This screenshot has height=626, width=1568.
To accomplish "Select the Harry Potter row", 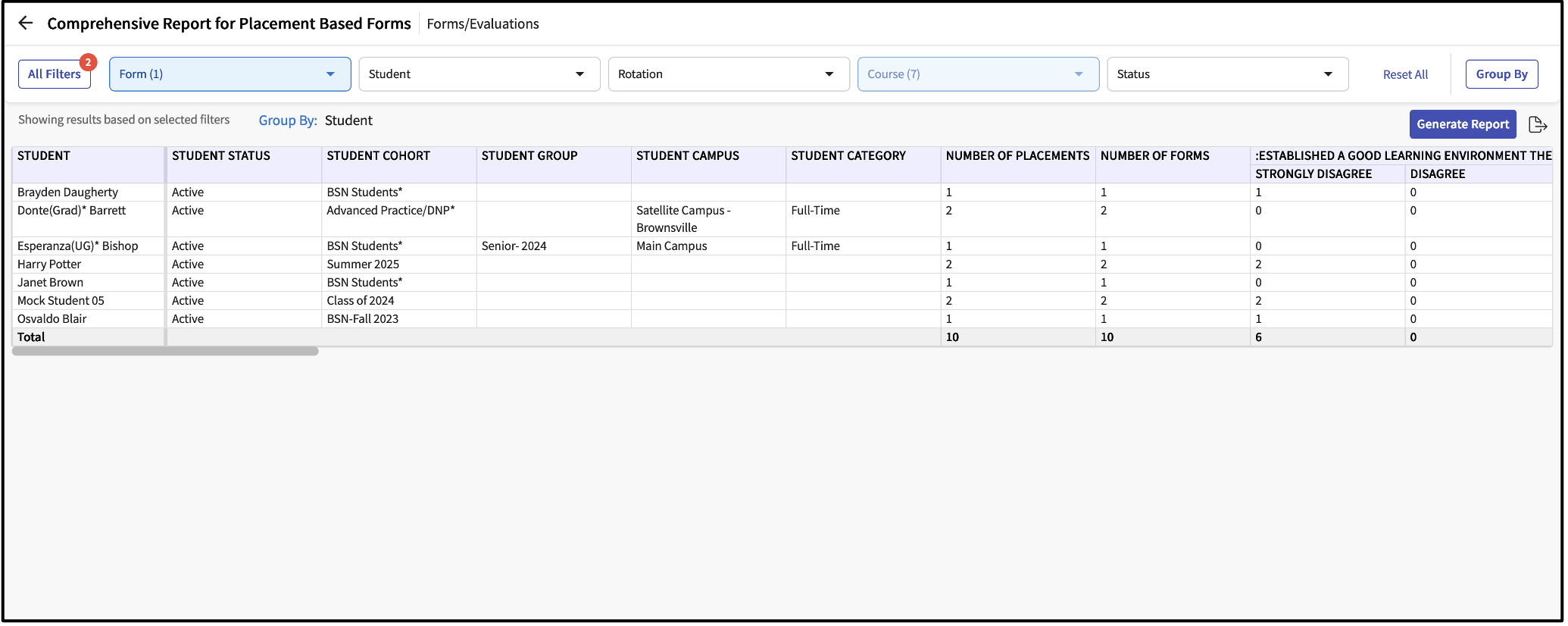I will point(49,264).
